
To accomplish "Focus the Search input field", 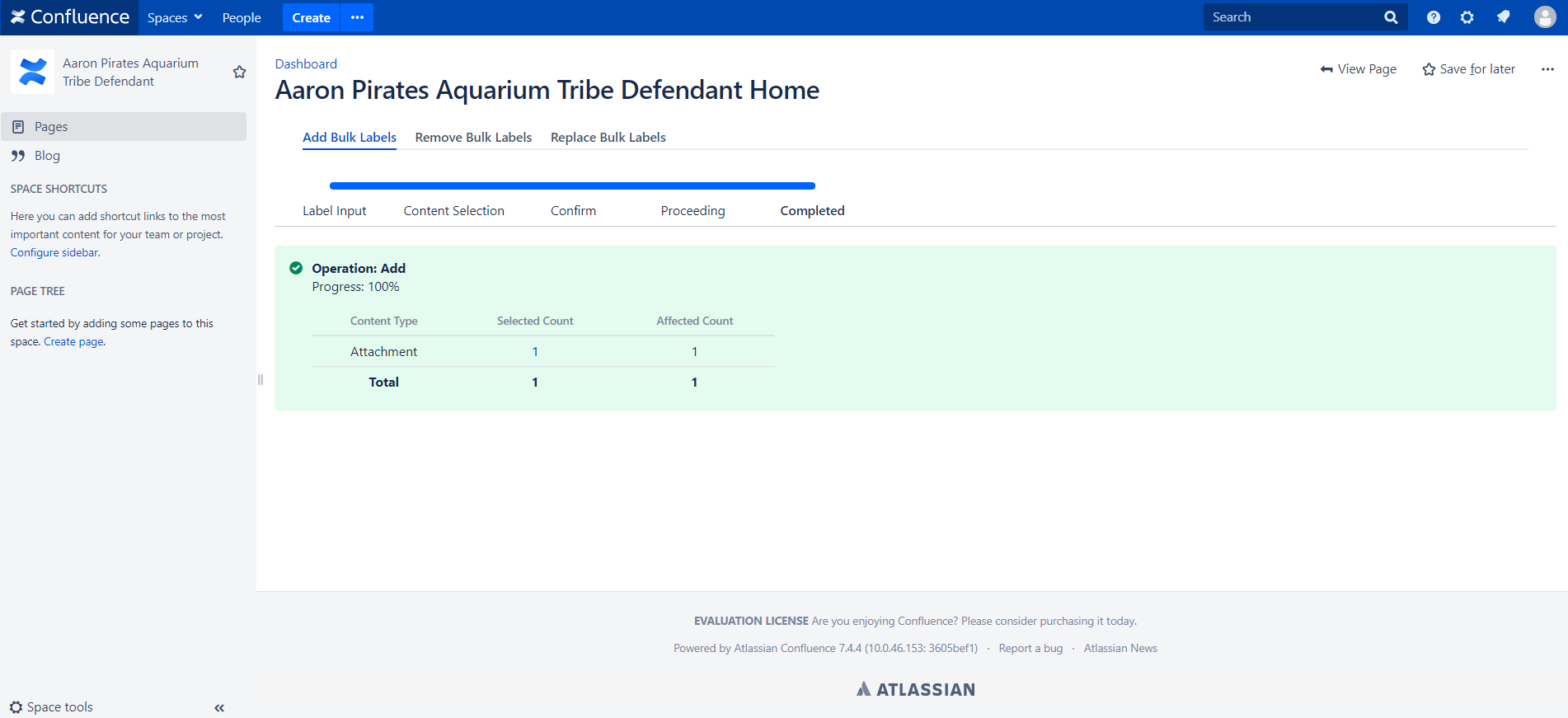I will pyautogui.click(x=1293, y=17).
